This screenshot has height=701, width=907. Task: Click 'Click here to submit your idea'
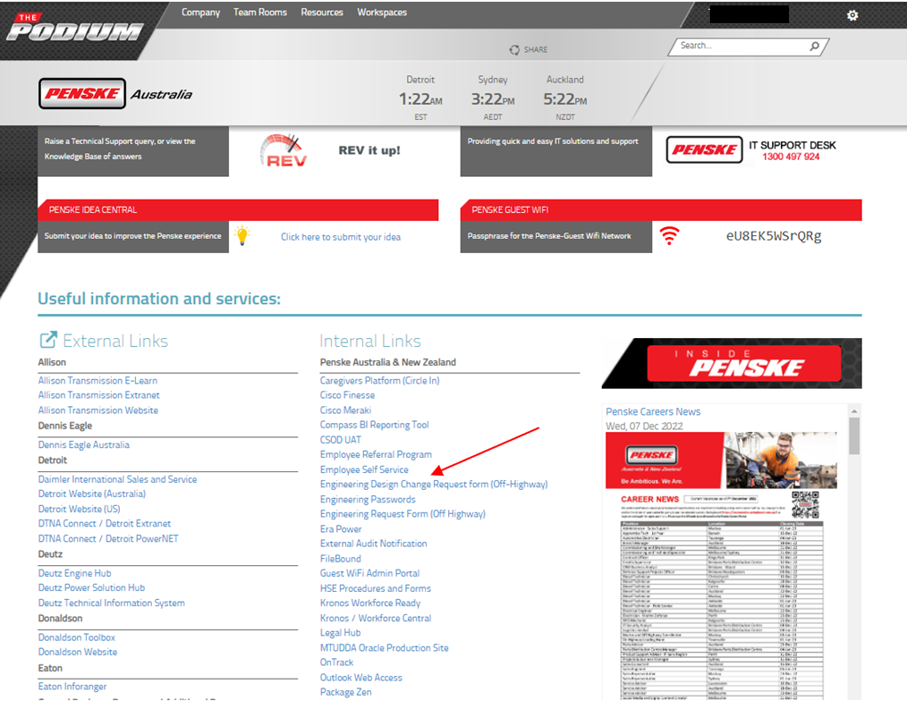click(x=341, y=237)
